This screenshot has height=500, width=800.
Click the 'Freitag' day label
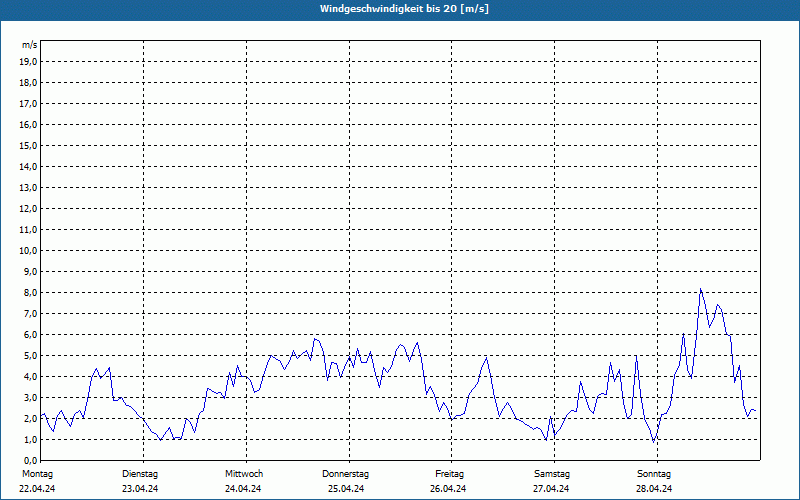(x=449, y=474)
